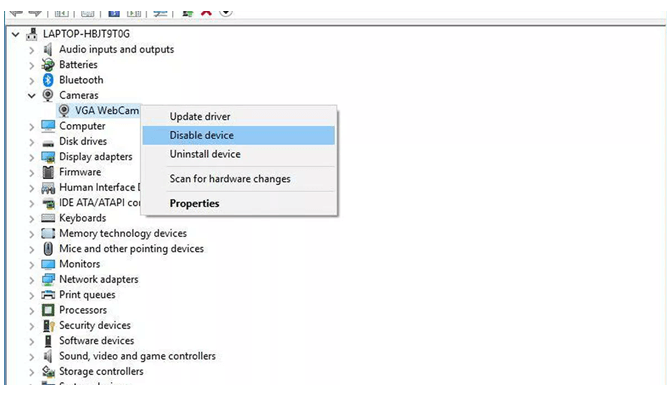Click the Storage controllers icon

pyautogui.click(x=48, y=371)
